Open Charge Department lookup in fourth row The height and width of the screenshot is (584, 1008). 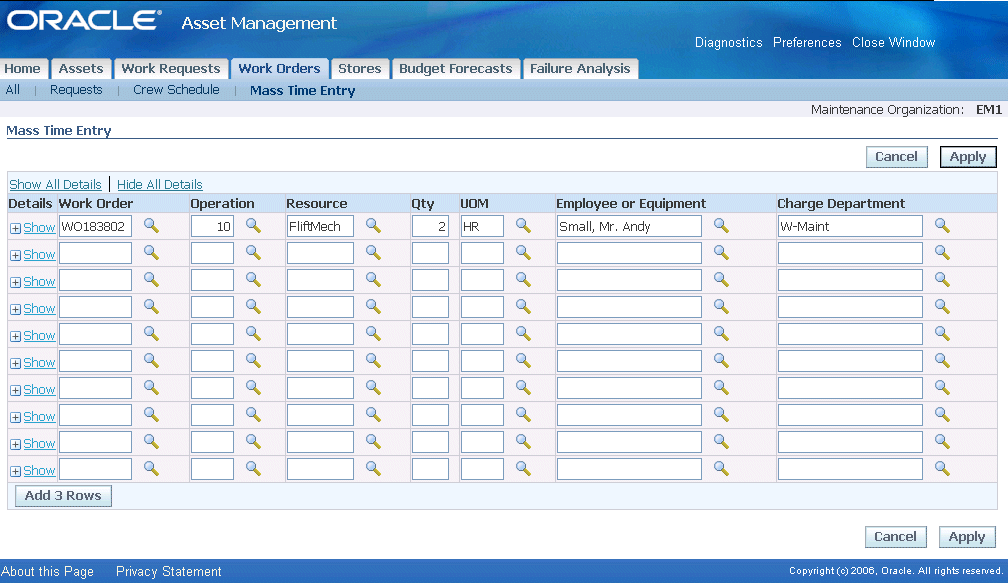[942, 307]
